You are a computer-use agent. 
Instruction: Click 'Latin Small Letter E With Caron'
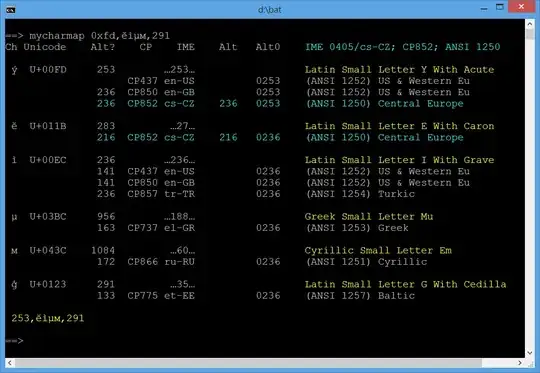(x=399, y=126)
